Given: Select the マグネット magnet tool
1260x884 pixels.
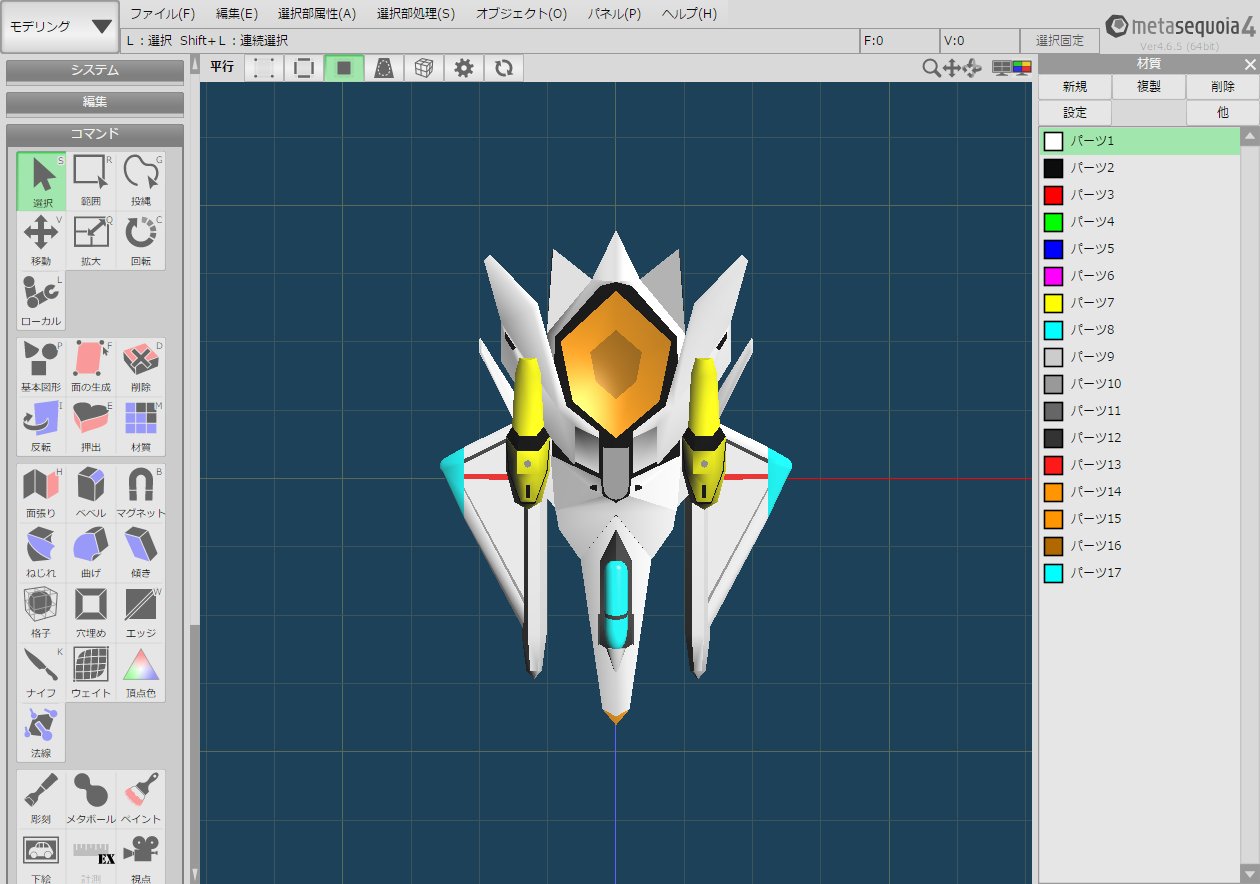Looking at the screenshot, I should [x=141, y=493].
